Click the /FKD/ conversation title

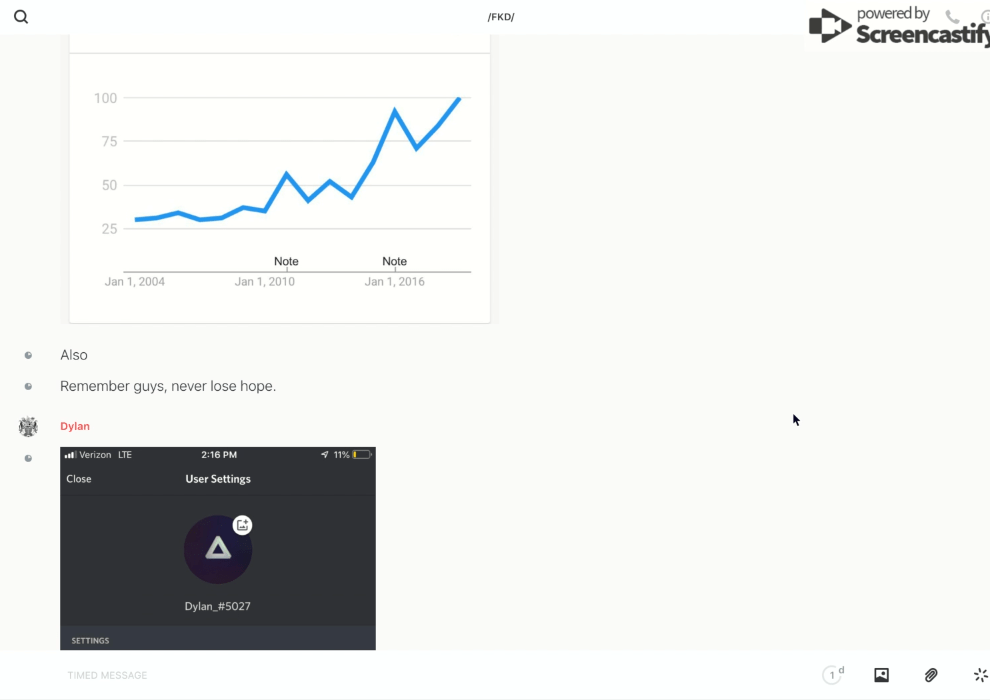pos(501,17)
